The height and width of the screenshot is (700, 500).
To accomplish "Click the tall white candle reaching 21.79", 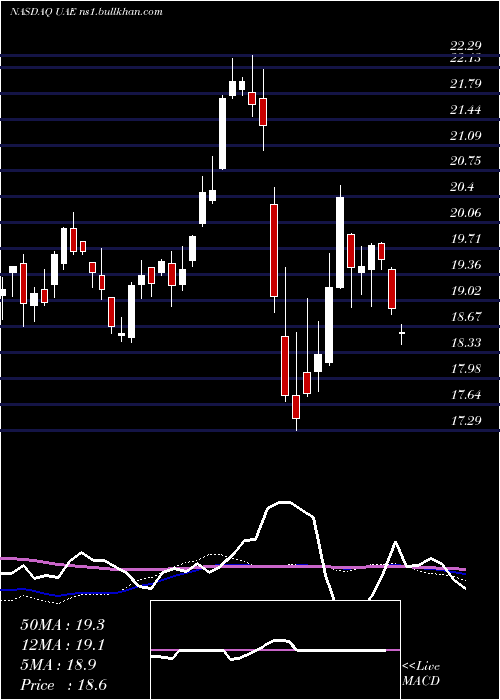I will click(222, 133).
